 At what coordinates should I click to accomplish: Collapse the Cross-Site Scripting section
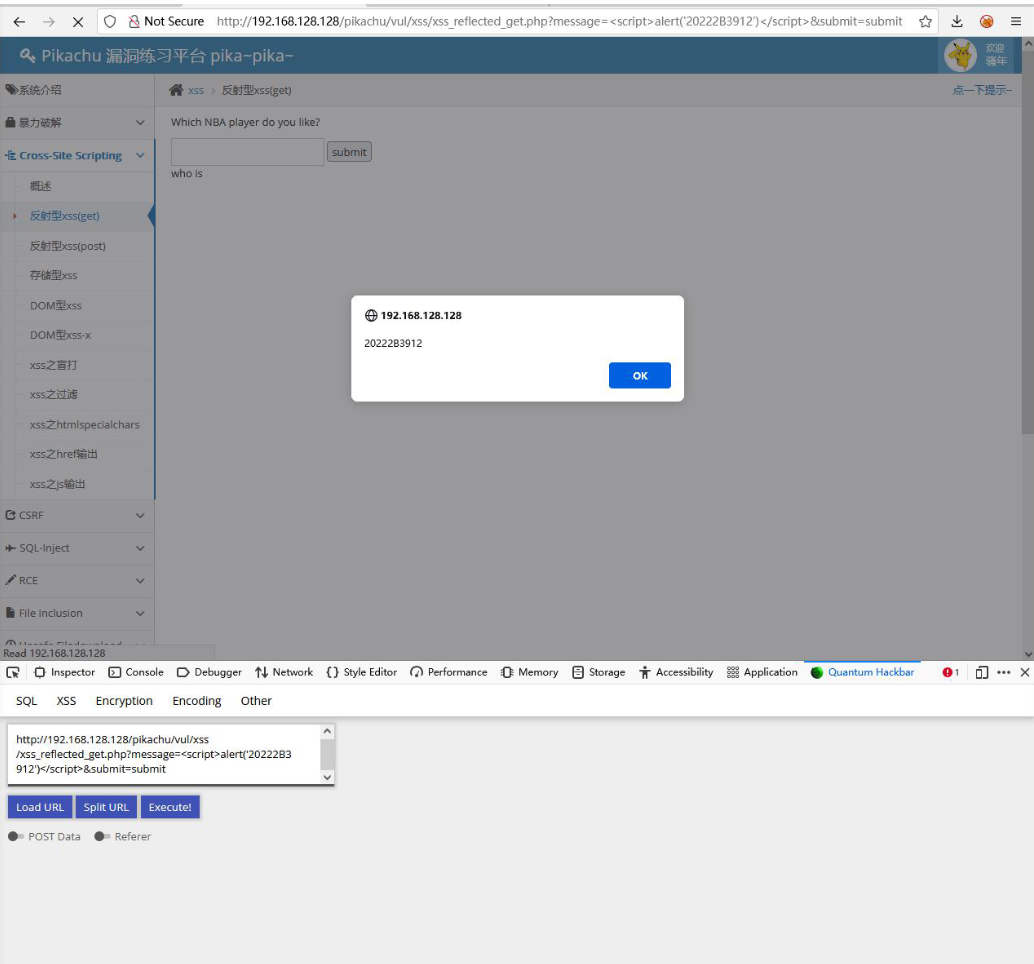pyautogui.click(x=77, y=156)
